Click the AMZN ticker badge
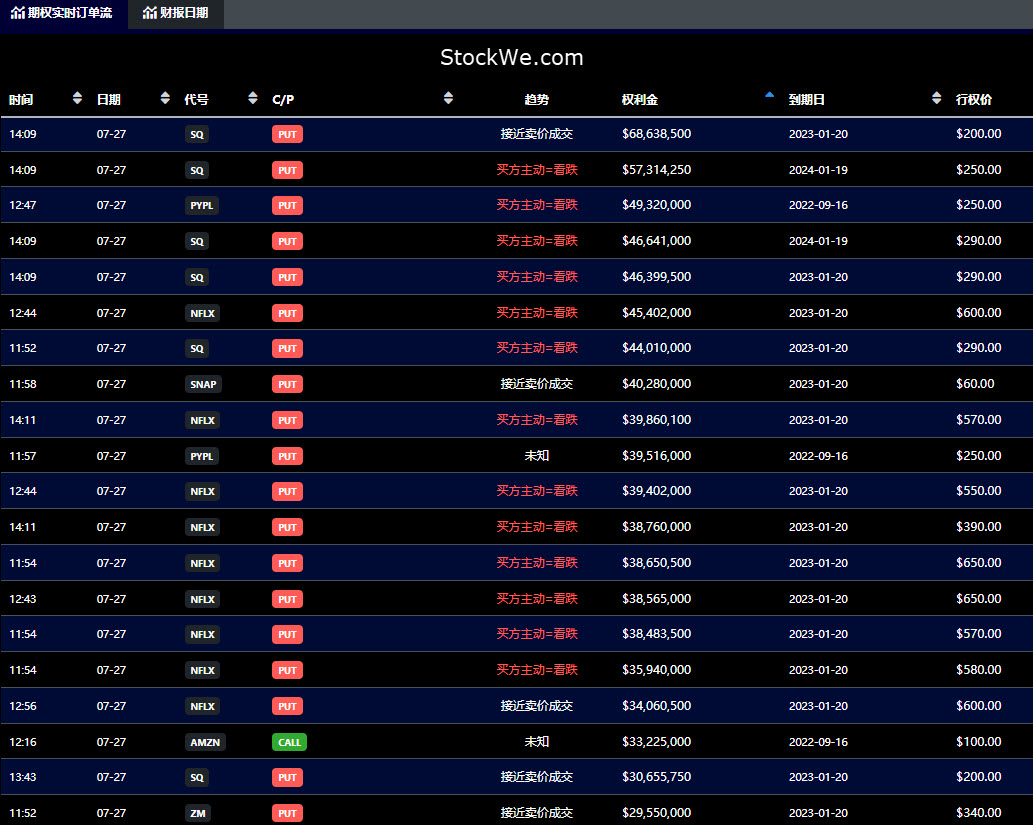This screenshot has height=825, width=1033. click(205, 742)
